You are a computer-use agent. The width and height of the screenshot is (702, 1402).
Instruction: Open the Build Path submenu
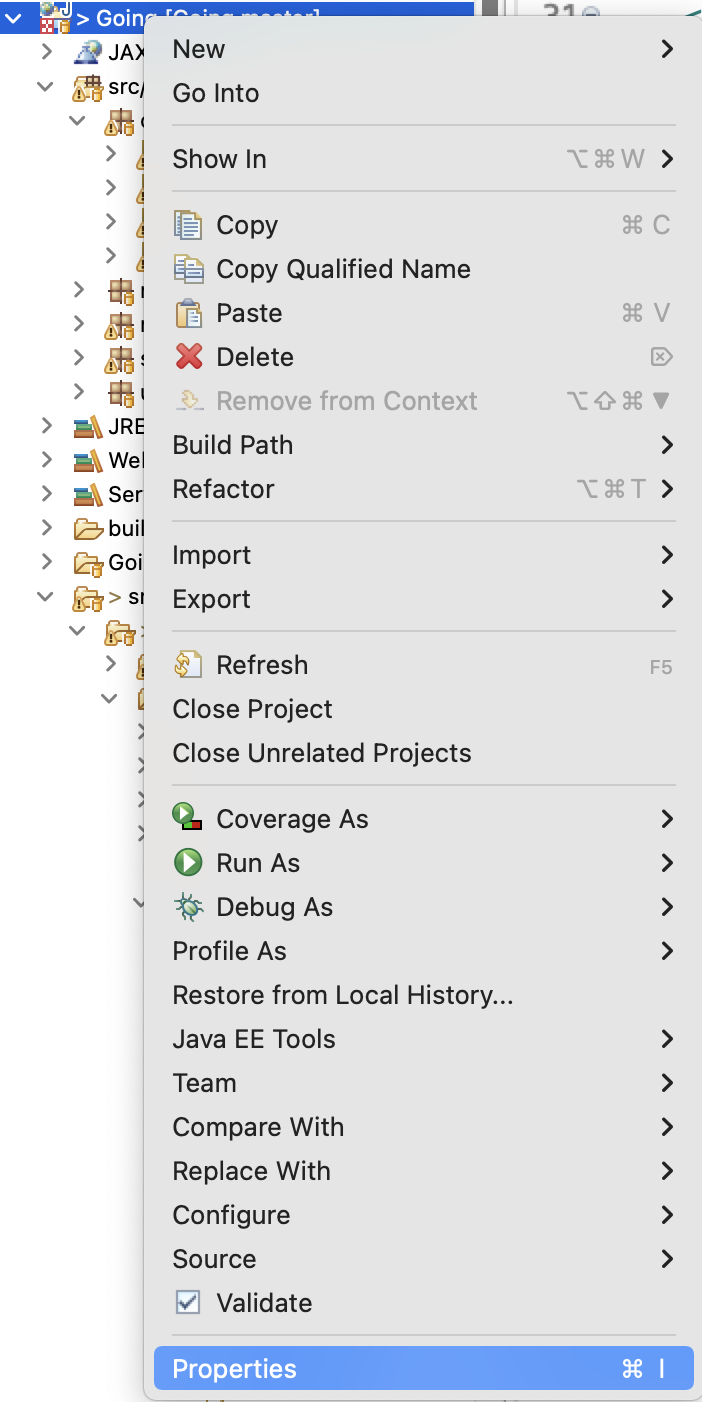(x=233, y=445)
